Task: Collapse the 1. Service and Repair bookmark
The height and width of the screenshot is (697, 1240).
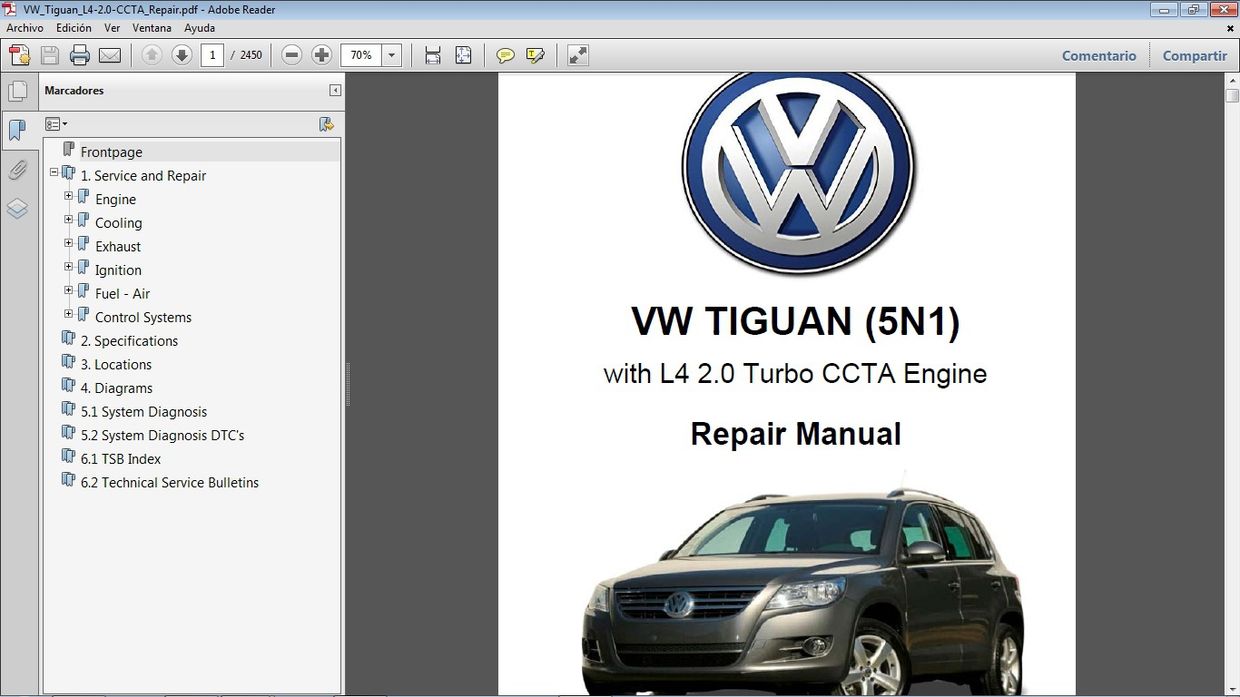Action: [54, 175]
